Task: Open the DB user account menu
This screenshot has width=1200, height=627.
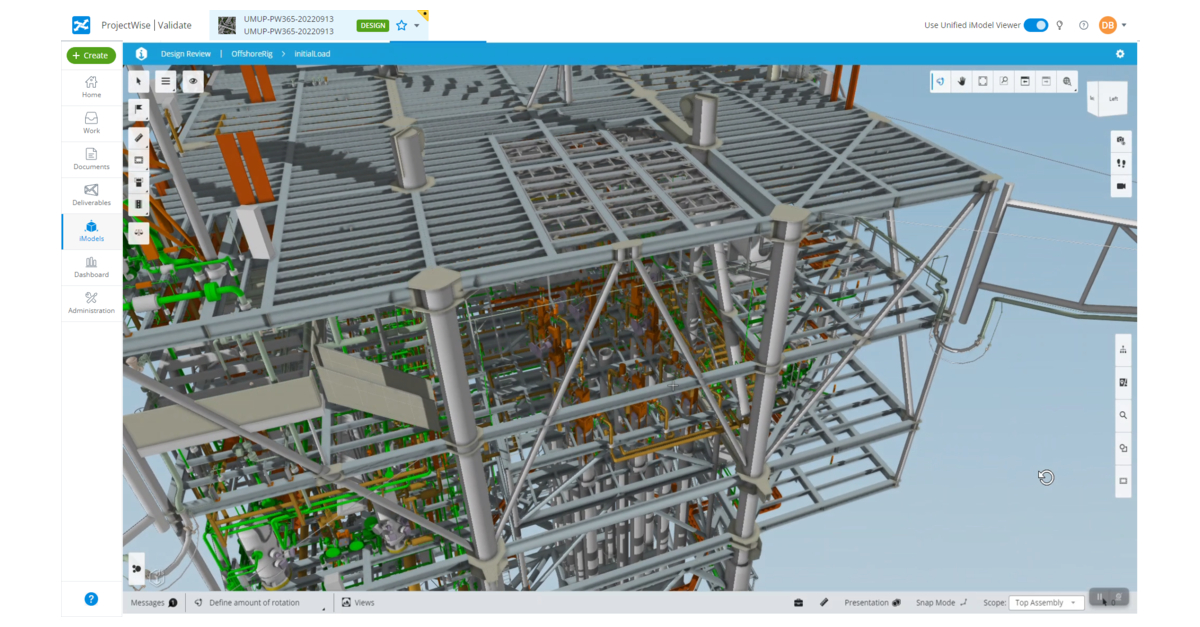Action: 1112,25
